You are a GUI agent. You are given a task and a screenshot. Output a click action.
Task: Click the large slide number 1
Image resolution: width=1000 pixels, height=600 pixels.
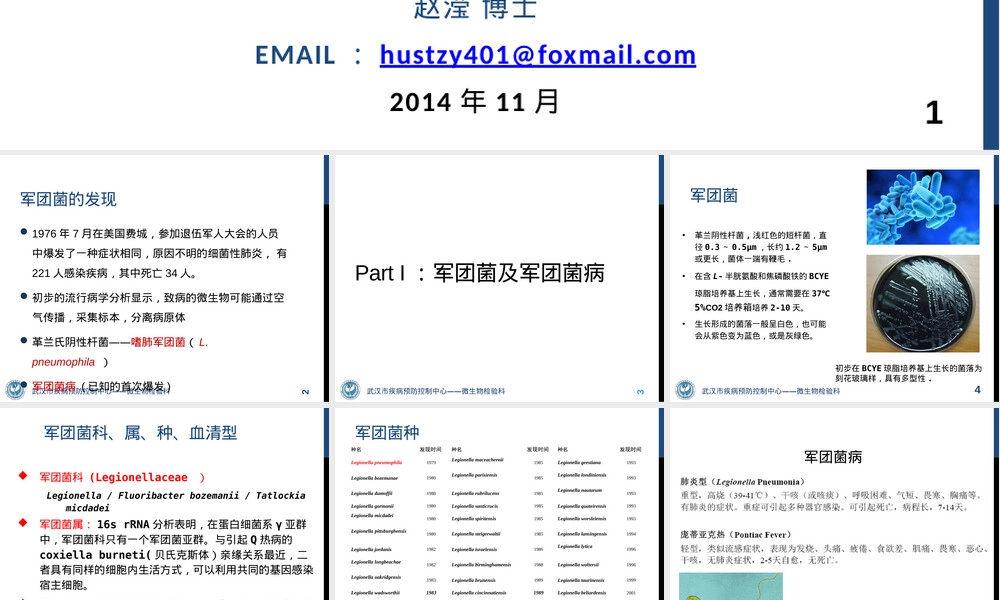(934, 113)
